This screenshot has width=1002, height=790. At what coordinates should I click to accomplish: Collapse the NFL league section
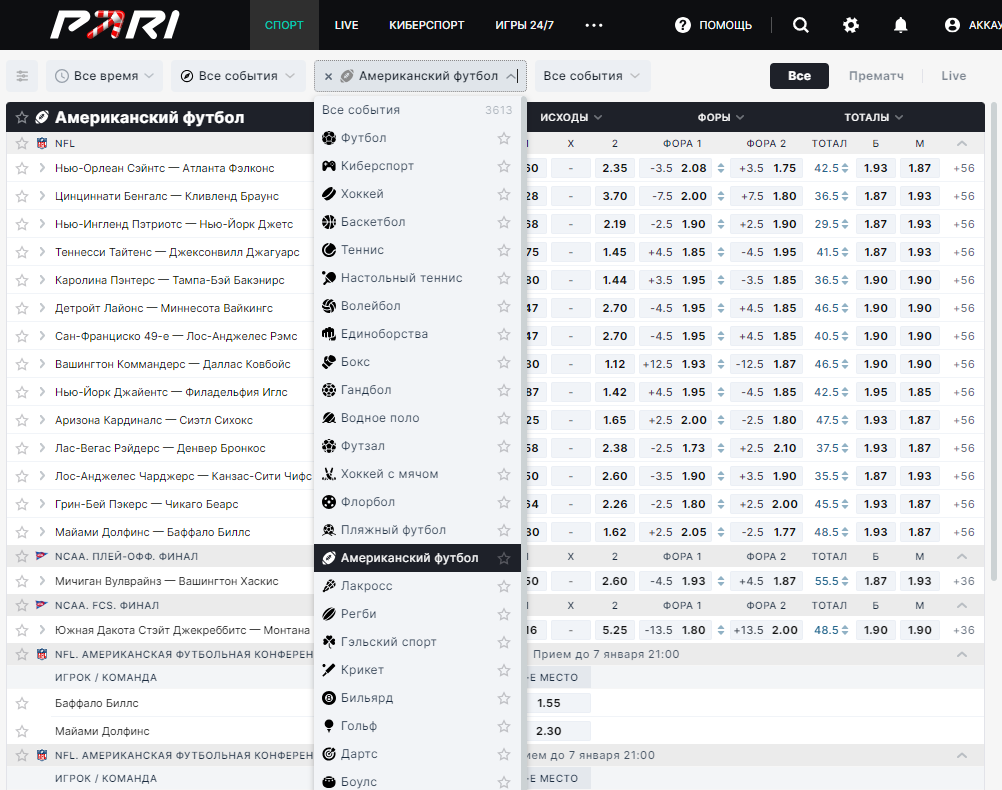click(962, 143)
